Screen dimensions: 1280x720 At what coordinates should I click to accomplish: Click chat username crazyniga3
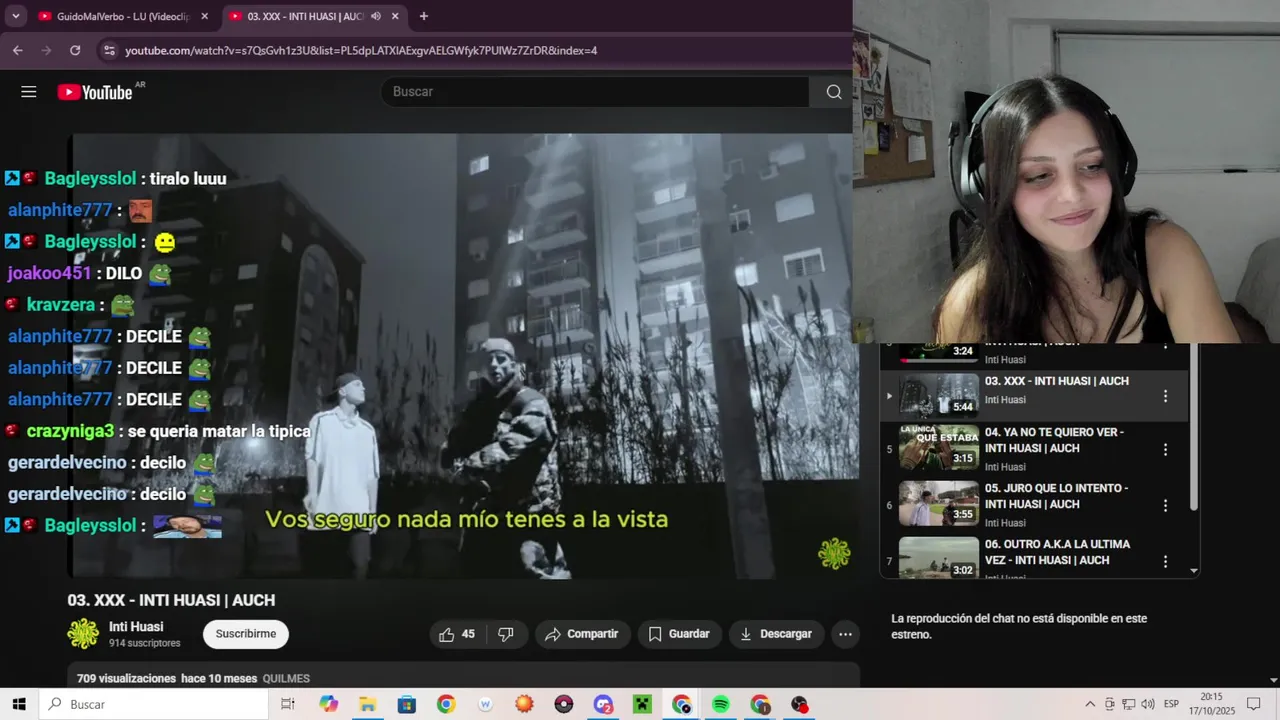[x=70, y=431]
